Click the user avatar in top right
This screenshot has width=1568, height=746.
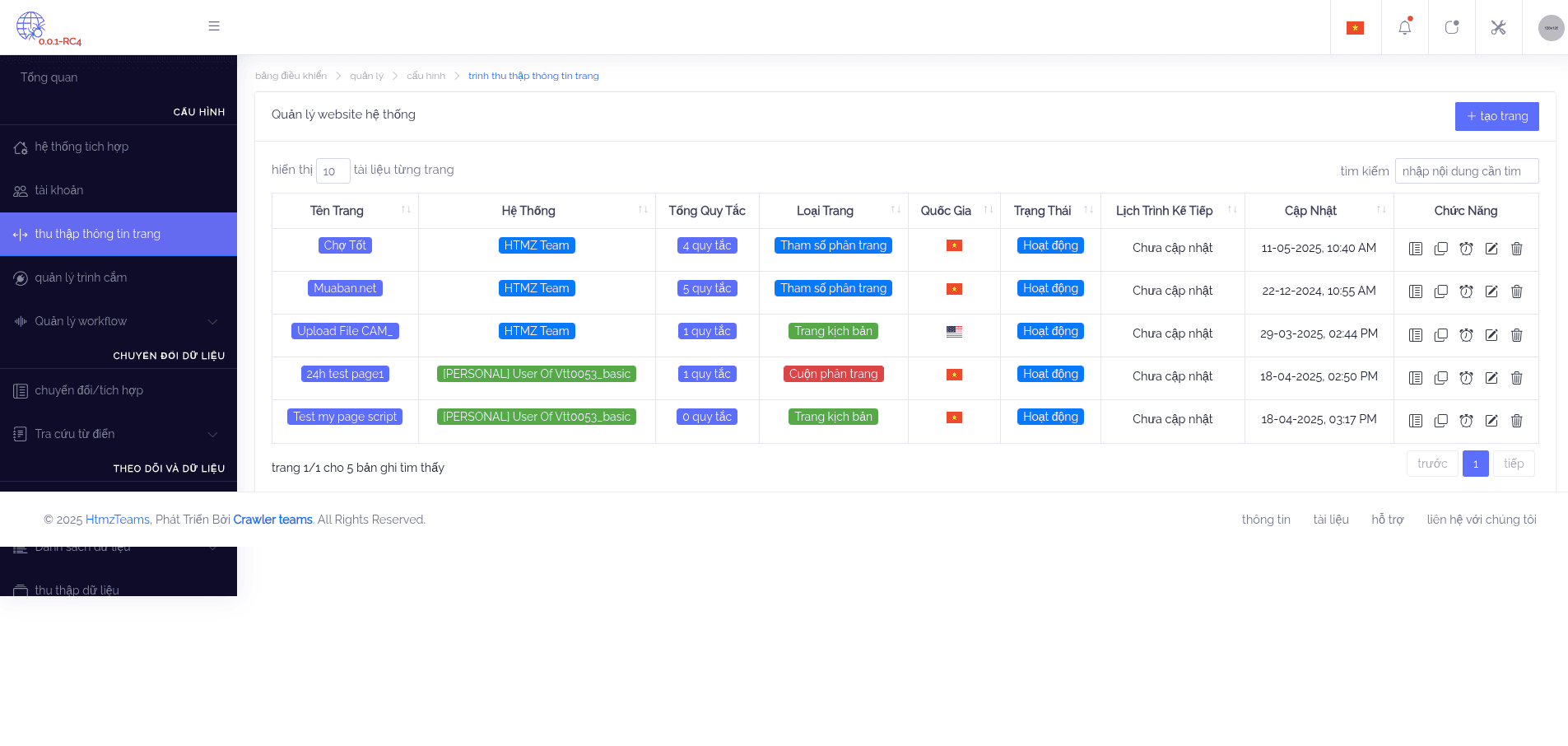click(1551, 28)
